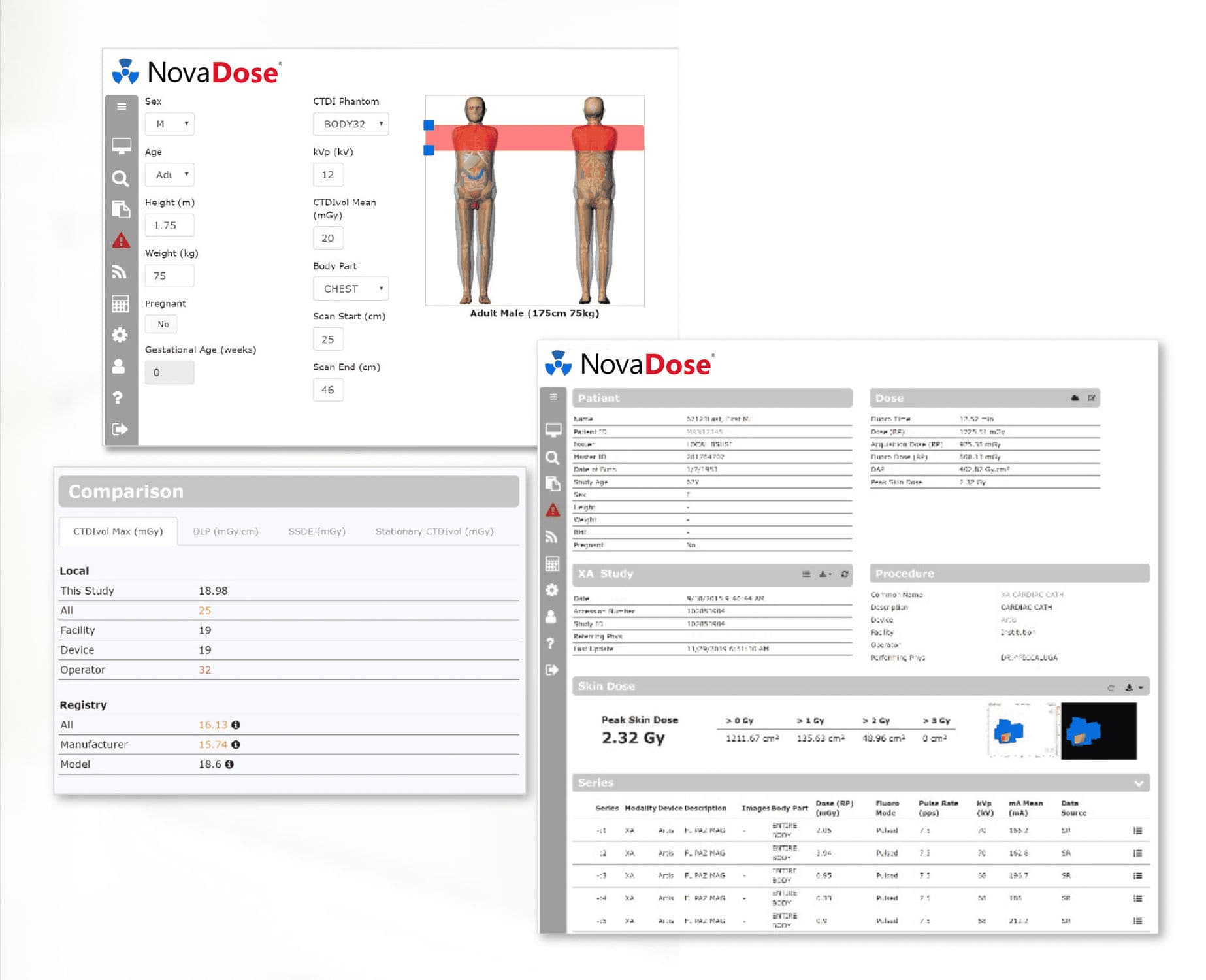Click the logout icon at the sidebar bottom

coord(120,429)
